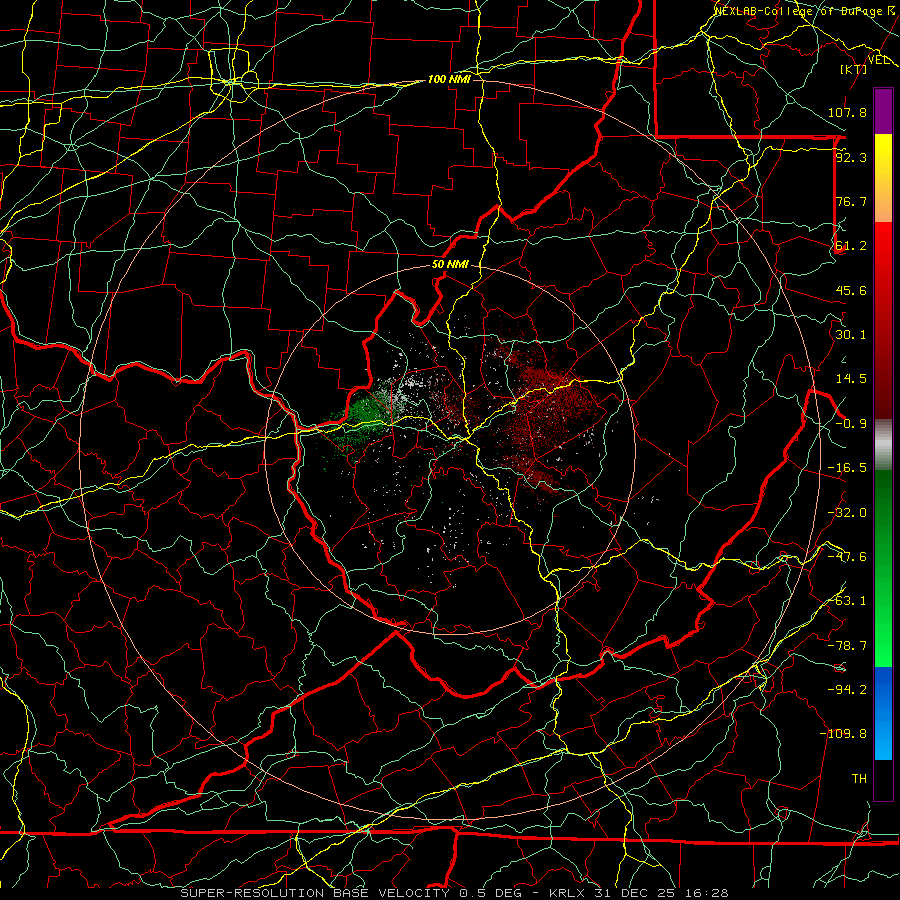The image size is (900, 900).
Task: Pick the green inbound segment of the color bar
Action: 883,569
